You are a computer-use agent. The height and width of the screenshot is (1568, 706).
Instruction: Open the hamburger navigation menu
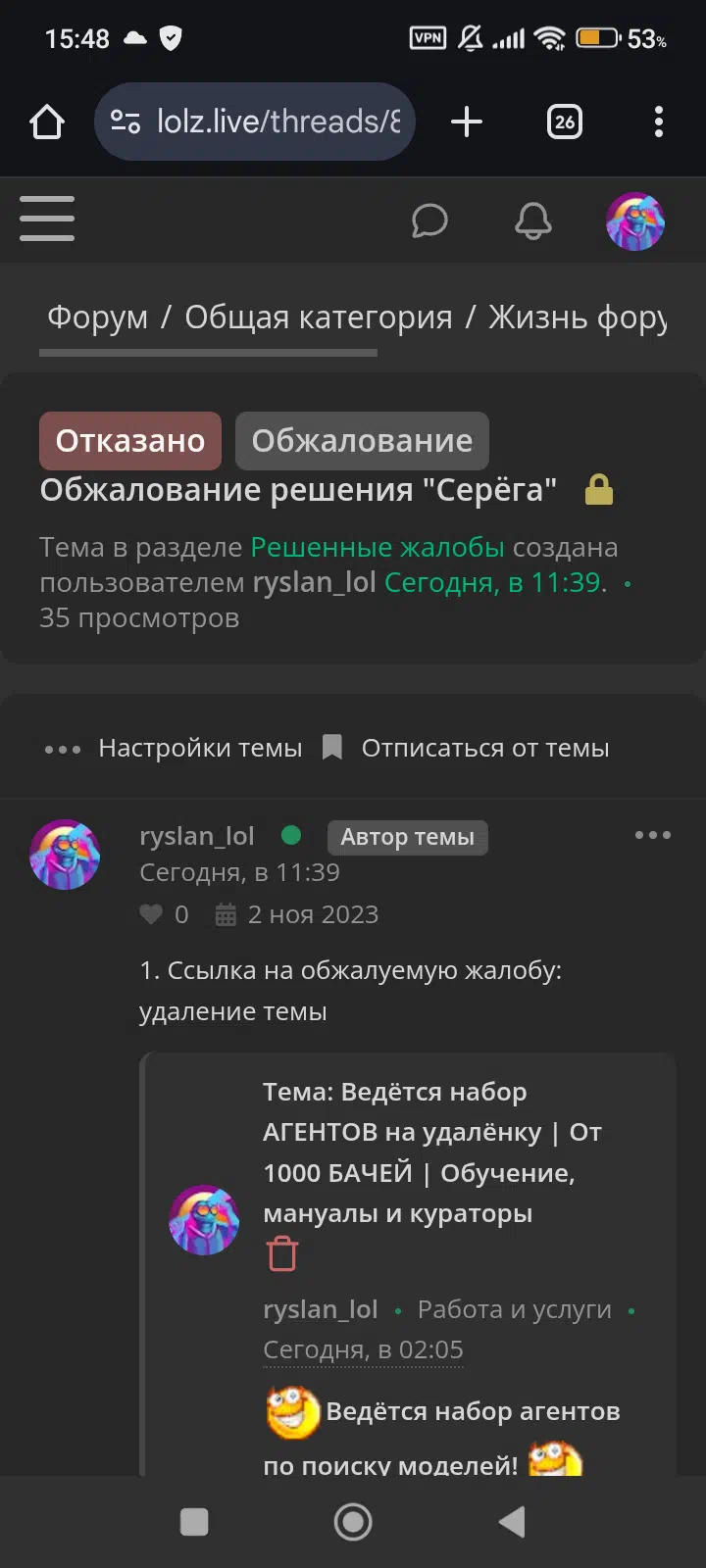coord(47,218)
